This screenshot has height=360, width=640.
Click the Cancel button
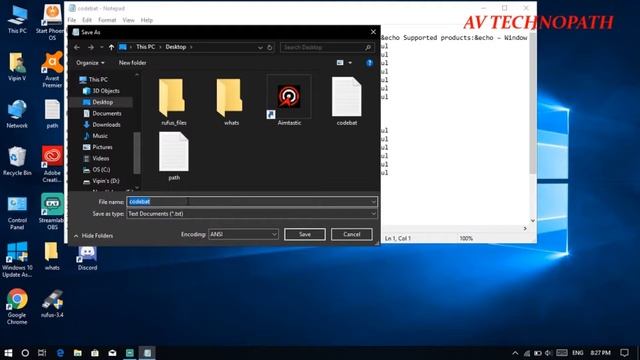pyautogui.click(x=351, y=234)
